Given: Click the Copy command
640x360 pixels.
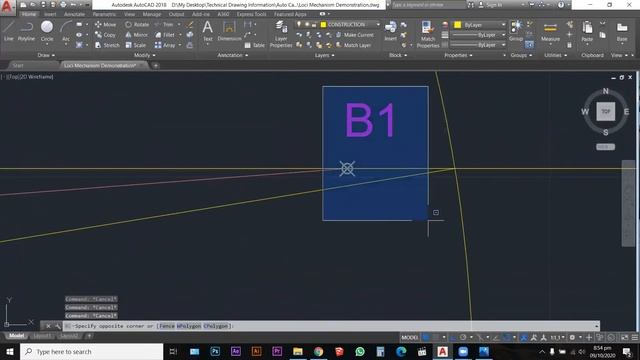Looking at the screenshot, I should click(105, 35).
